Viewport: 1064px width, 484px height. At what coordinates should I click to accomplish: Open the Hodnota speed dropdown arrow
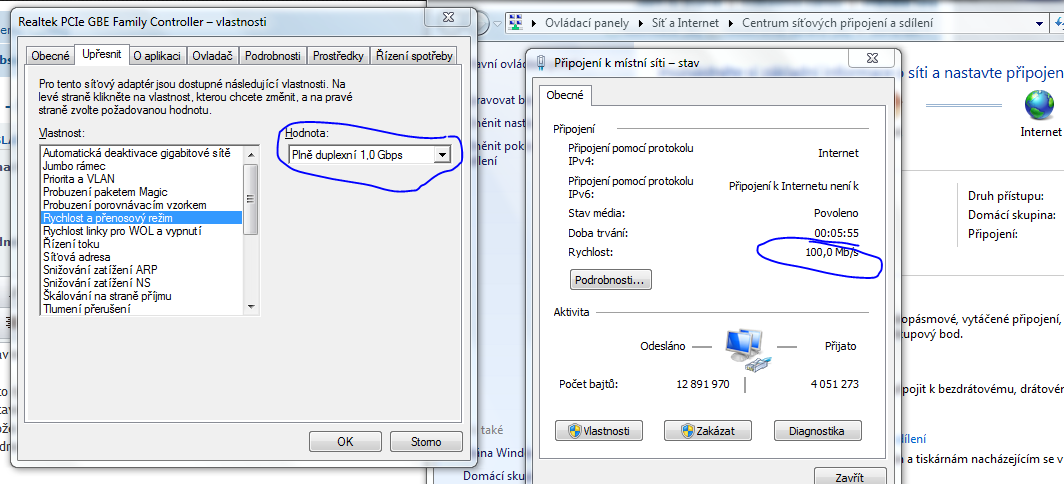[442, 155]
